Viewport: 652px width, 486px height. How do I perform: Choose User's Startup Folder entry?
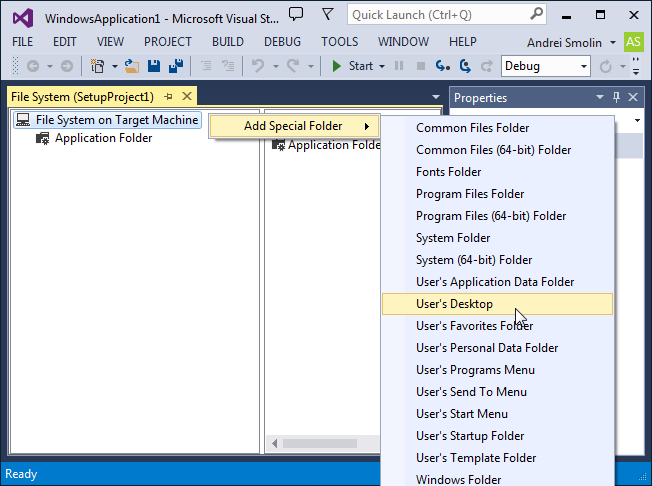(x=497, y=437)
